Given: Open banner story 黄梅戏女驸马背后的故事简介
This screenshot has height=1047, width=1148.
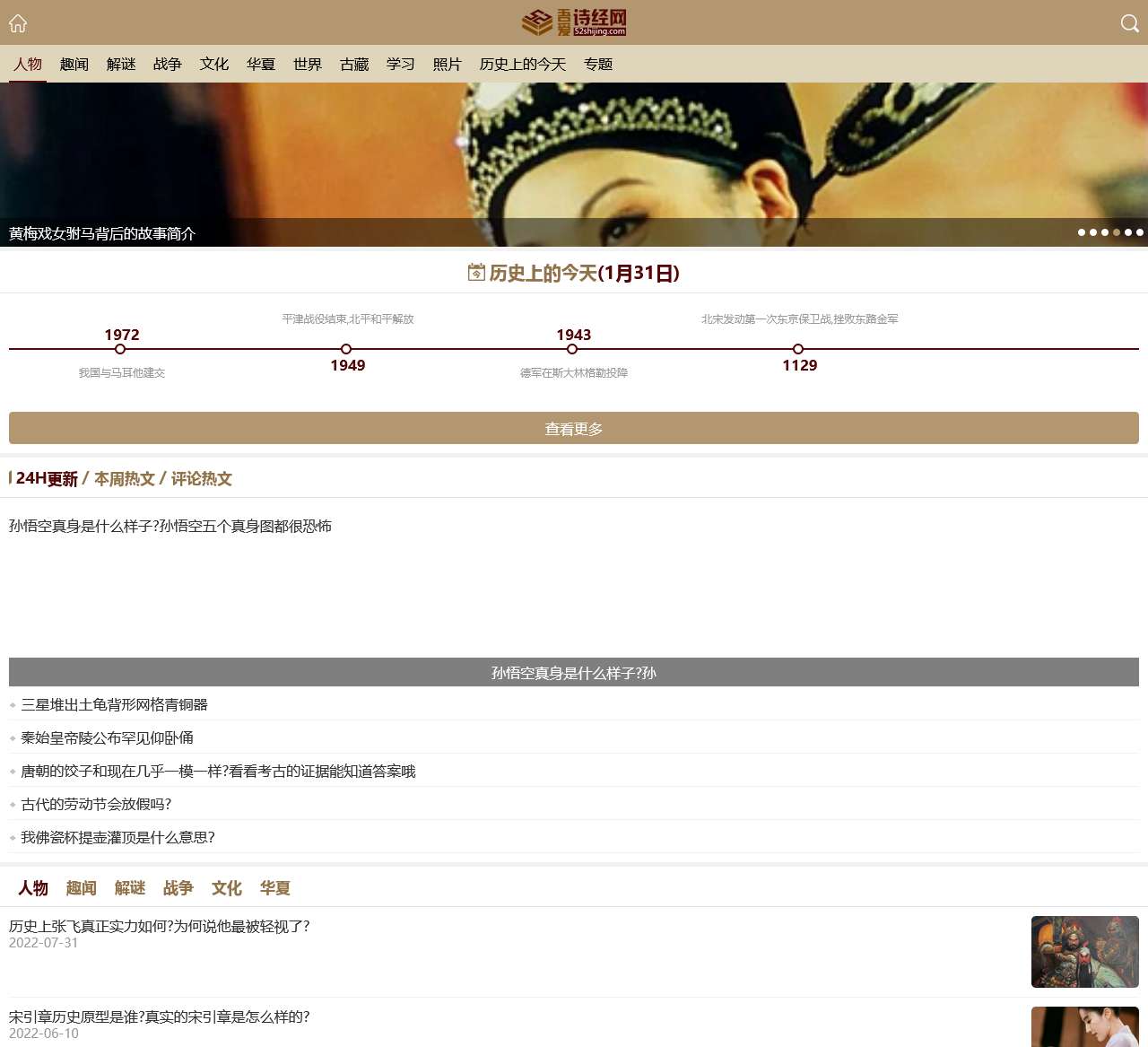Looking at the screenshot, I should [102, 233].
